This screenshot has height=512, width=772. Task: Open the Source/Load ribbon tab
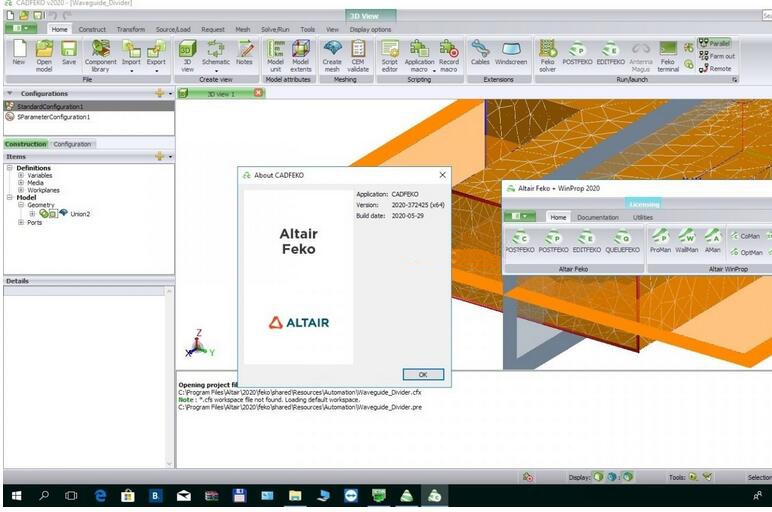[x=173, y=30]
